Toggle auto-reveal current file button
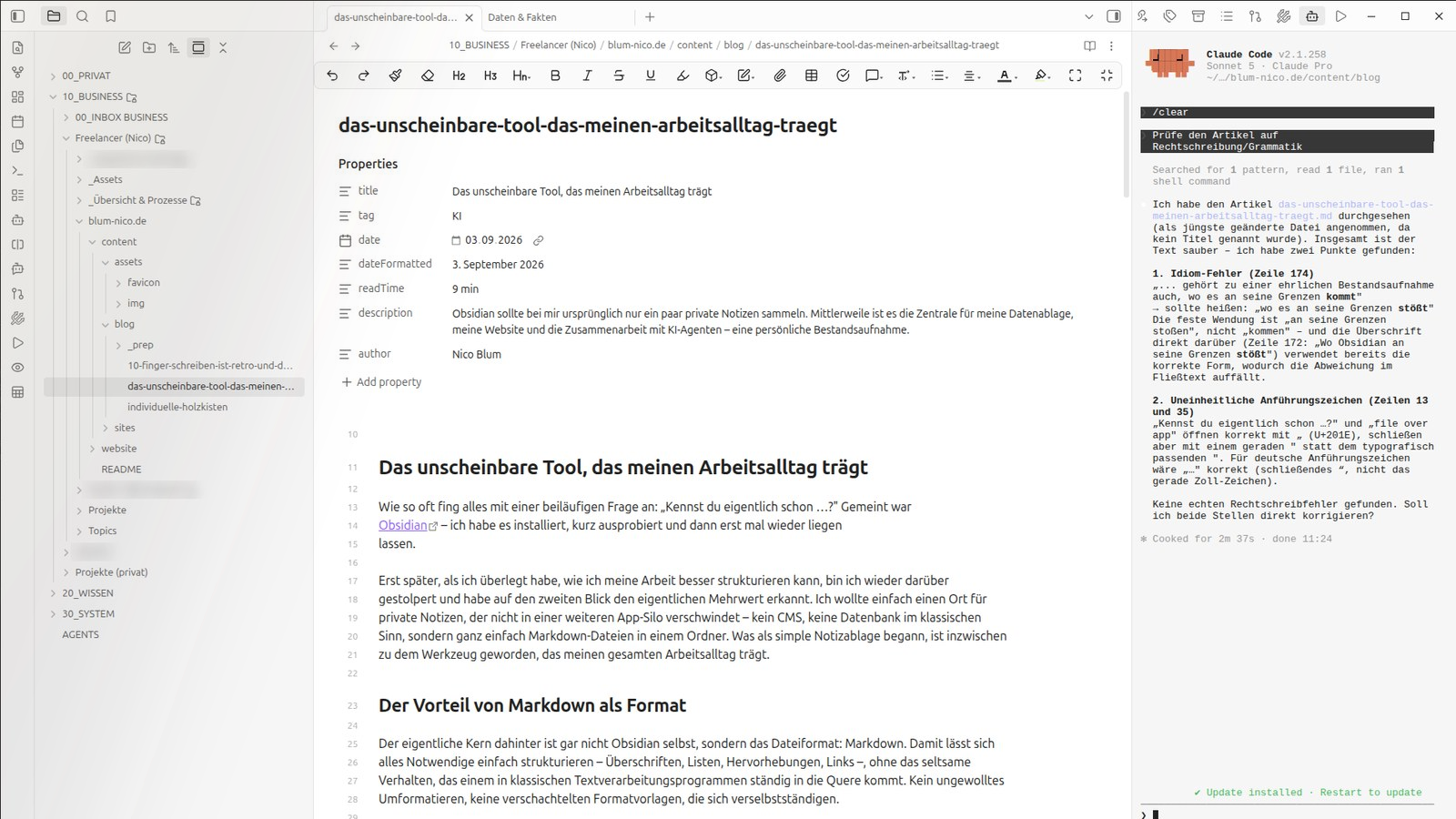Screen dimensions: 1456x819 [198, 47]
